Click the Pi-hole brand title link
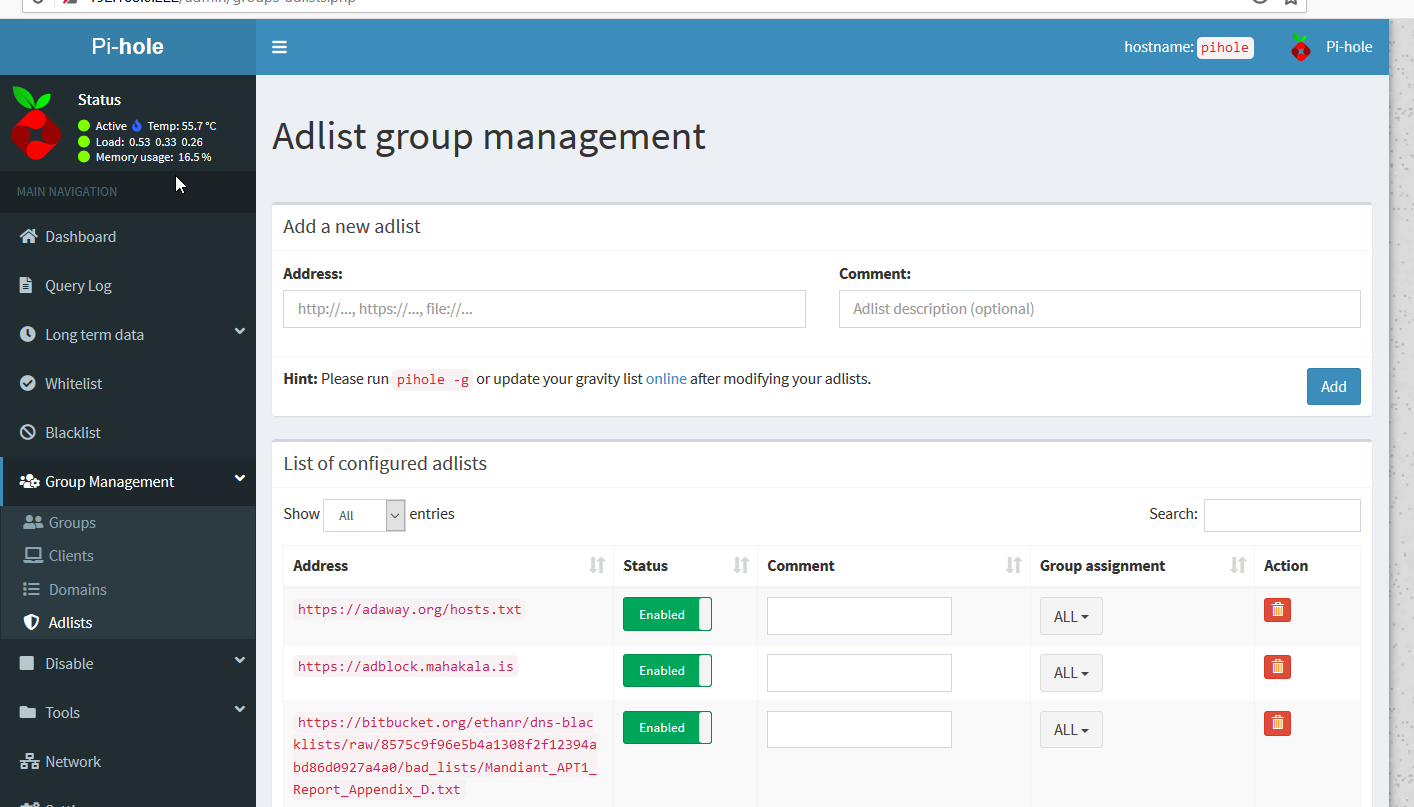The image size is (1414, 807). click(x=128, y=47)
